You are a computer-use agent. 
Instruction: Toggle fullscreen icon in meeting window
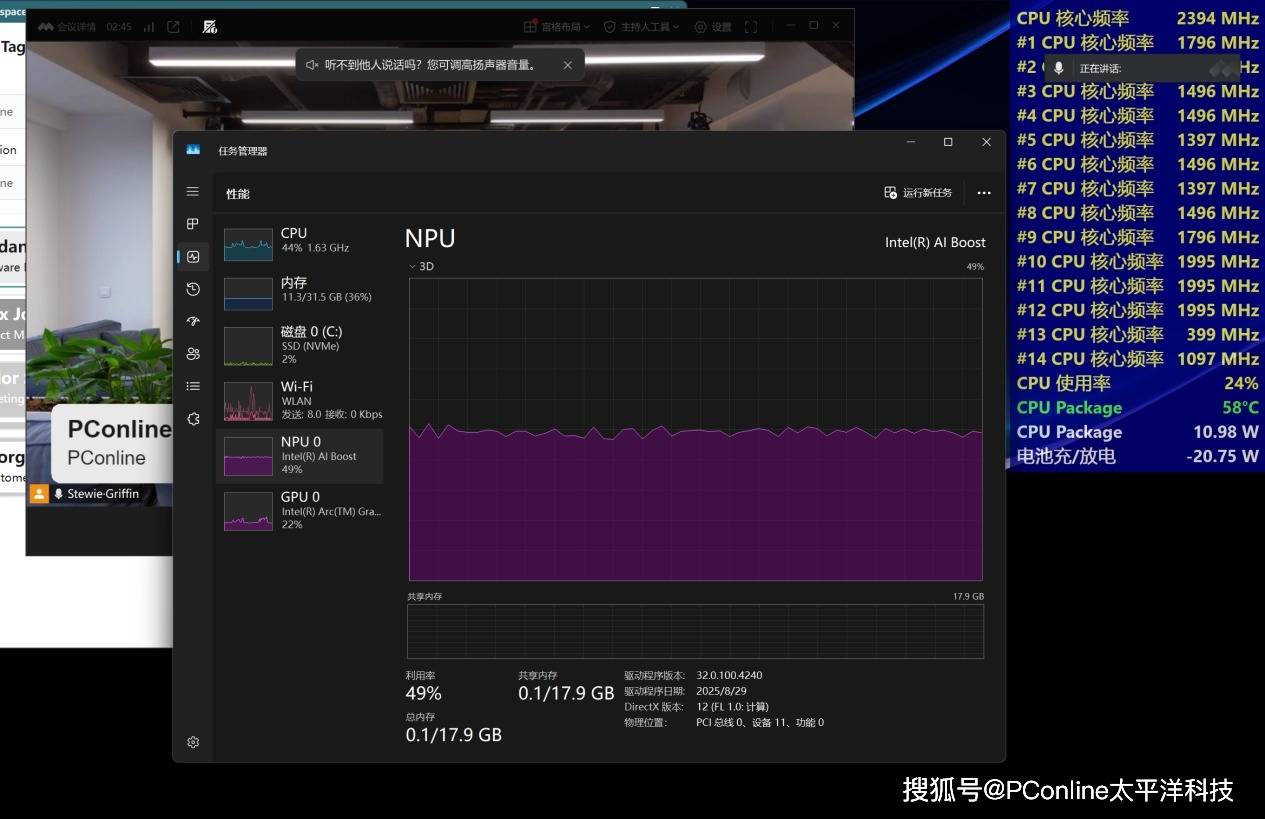(x=751, y=27)
